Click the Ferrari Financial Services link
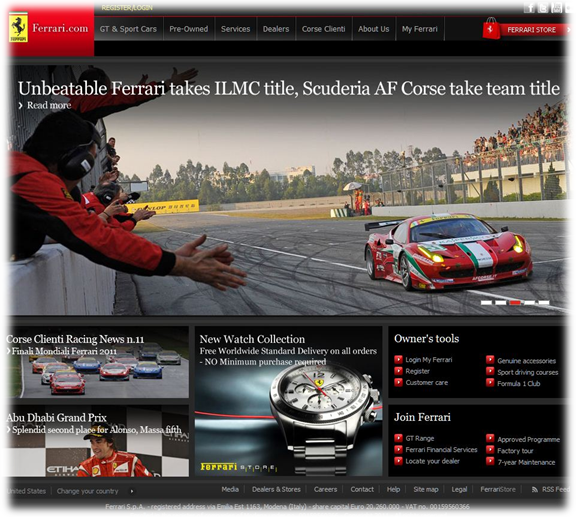This screenshot has height=517, width=576. pyautogui.click(x=441, y=450)
